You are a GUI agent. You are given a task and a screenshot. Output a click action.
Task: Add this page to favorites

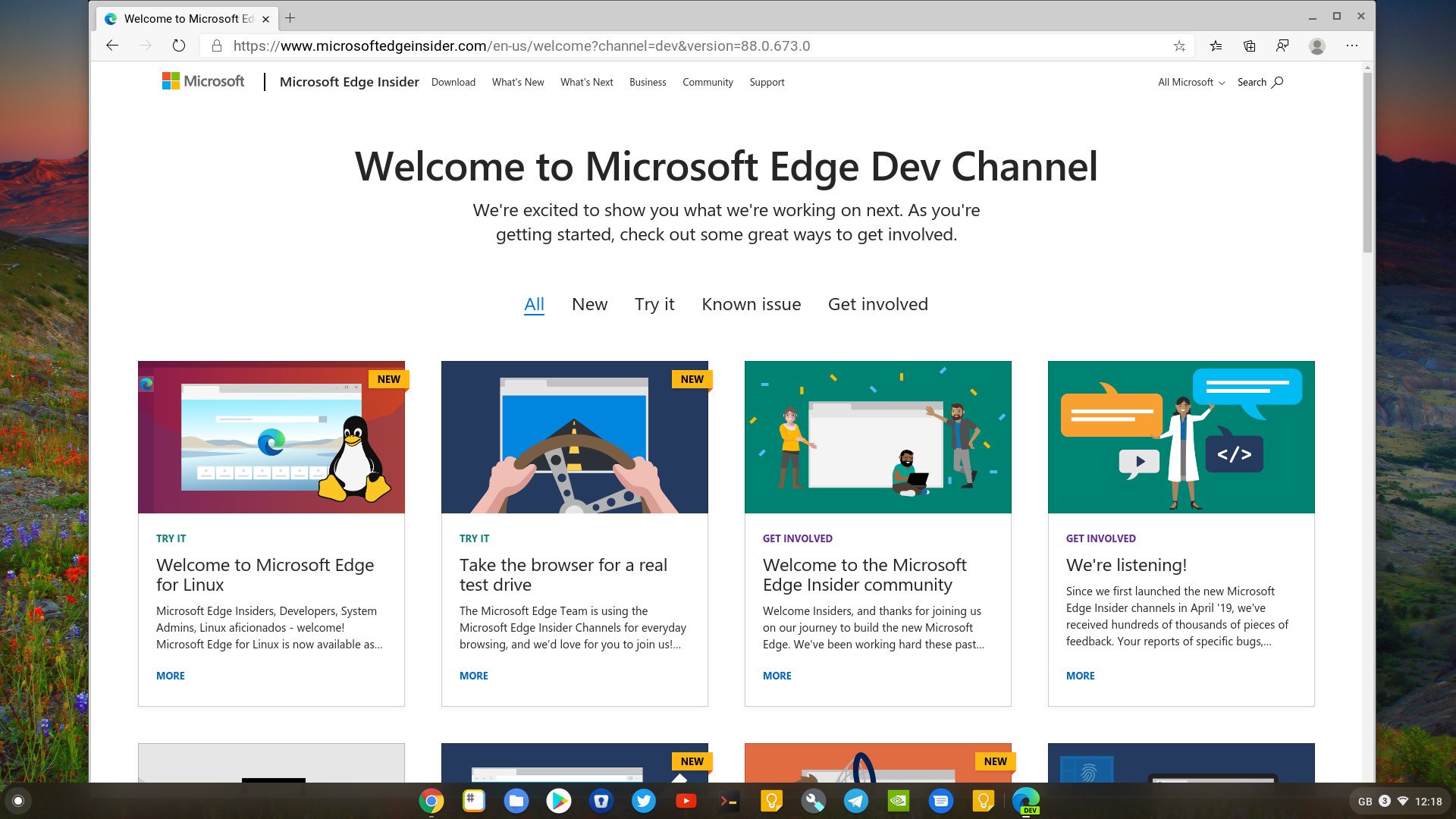coord(1179,45)
